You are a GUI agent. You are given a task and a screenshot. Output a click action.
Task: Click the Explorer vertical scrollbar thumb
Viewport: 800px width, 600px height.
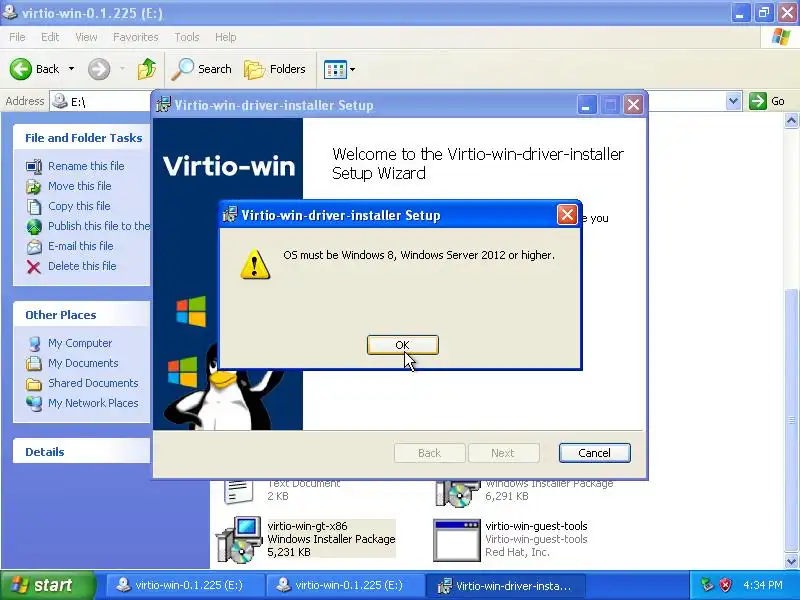pyautogui.click(x=791, y=420)
